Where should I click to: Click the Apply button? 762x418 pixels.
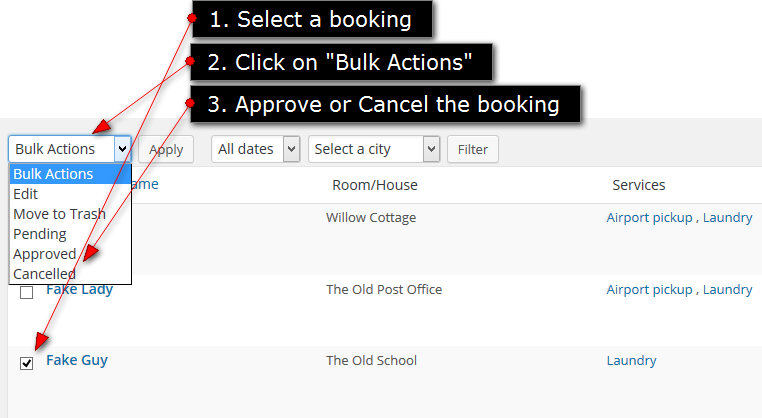pos(166,149)
